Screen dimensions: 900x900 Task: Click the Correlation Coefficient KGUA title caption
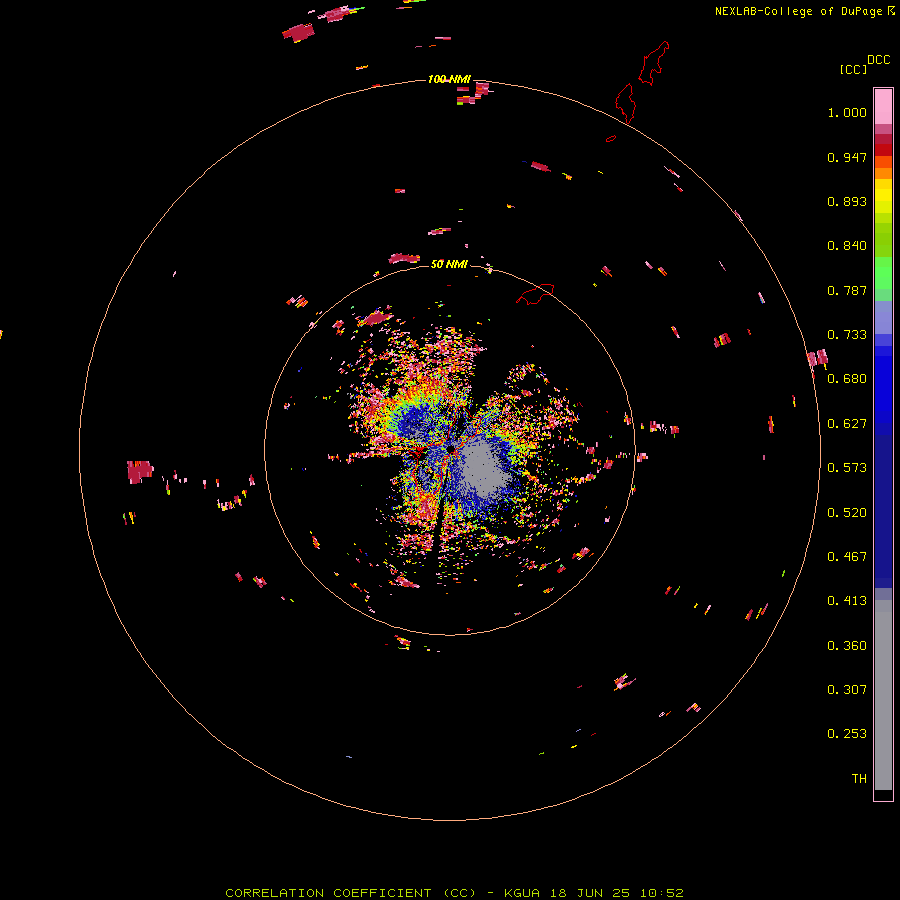454,893
